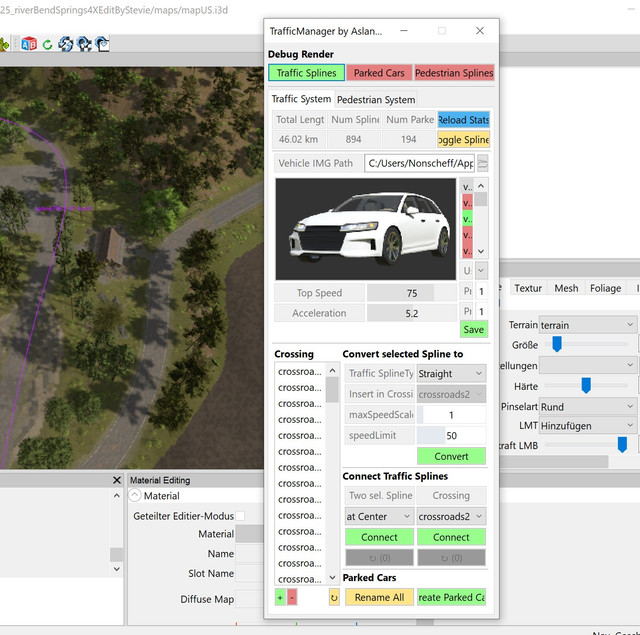Open the Insert in Crossing dropdown
Image resolution: width=640 pixels, height=635 pixels.
(x=451, y=394)
